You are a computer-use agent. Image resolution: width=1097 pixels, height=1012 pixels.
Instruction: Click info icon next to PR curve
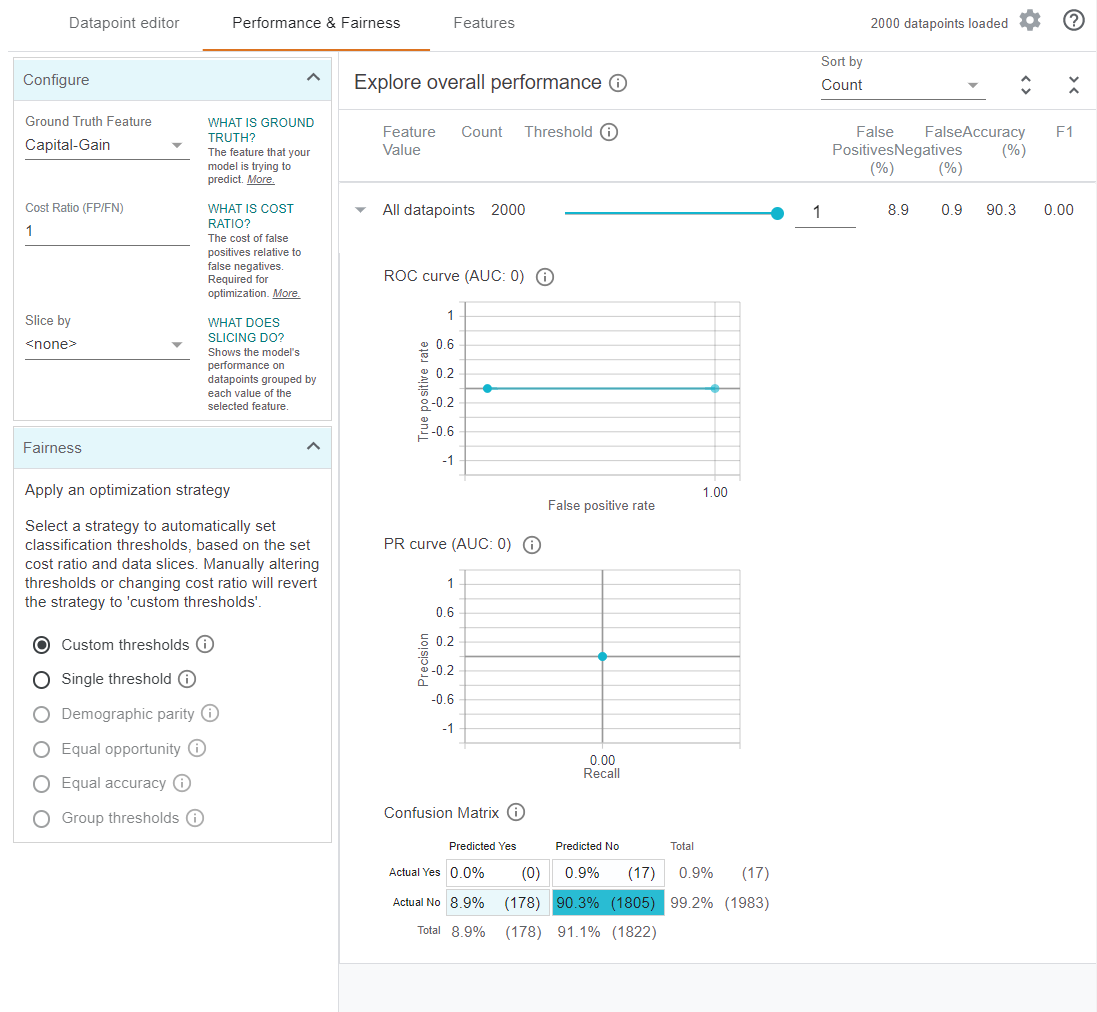(x=532, y=545)
